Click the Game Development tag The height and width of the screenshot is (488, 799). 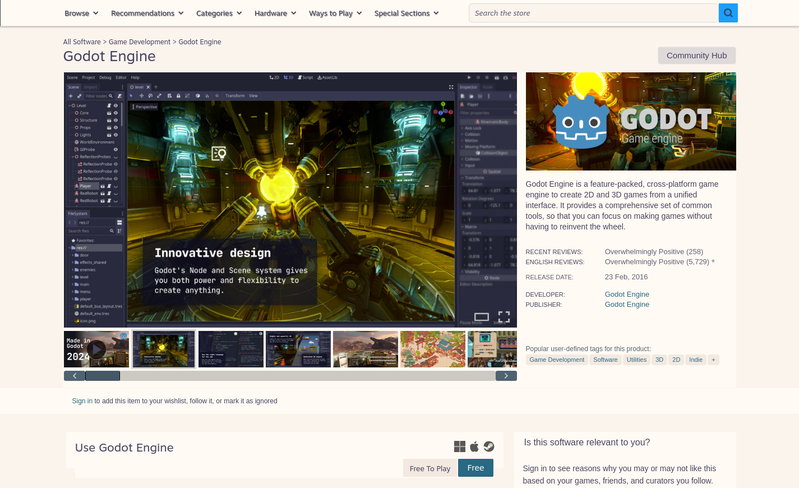click(x=556, y=360)
